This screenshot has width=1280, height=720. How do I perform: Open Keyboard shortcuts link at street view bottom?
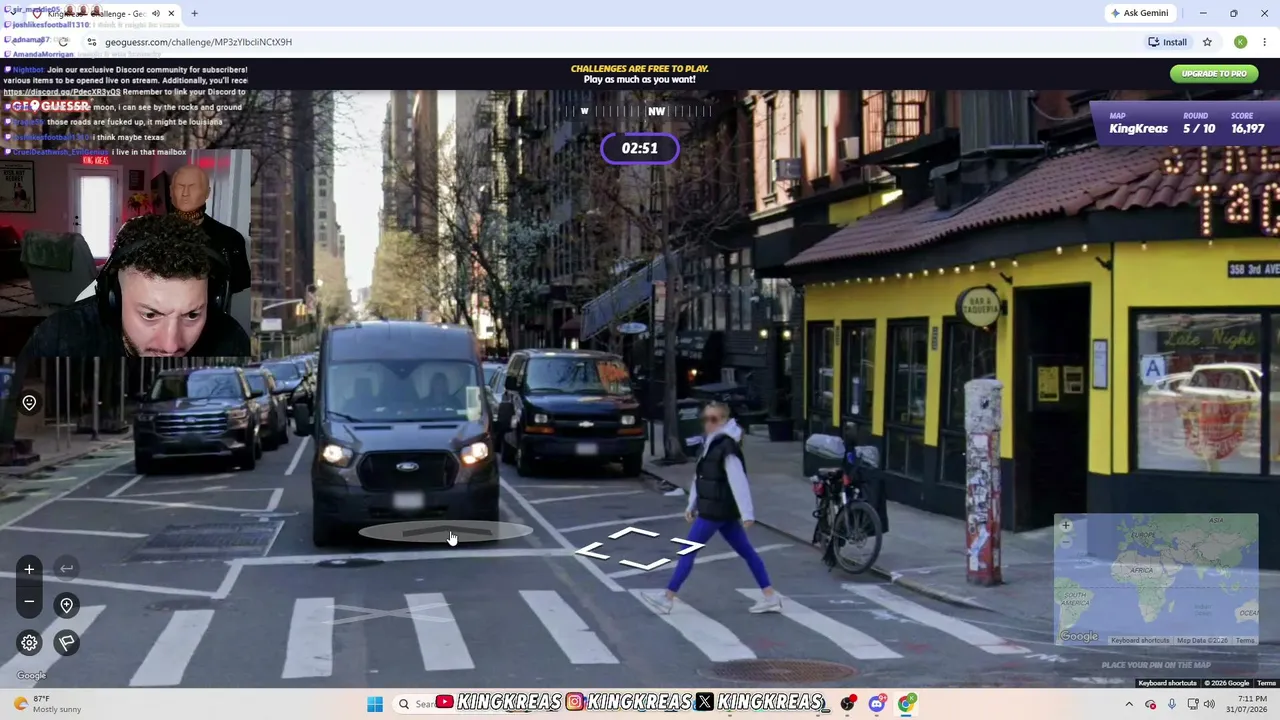(x=1167, y=683)
